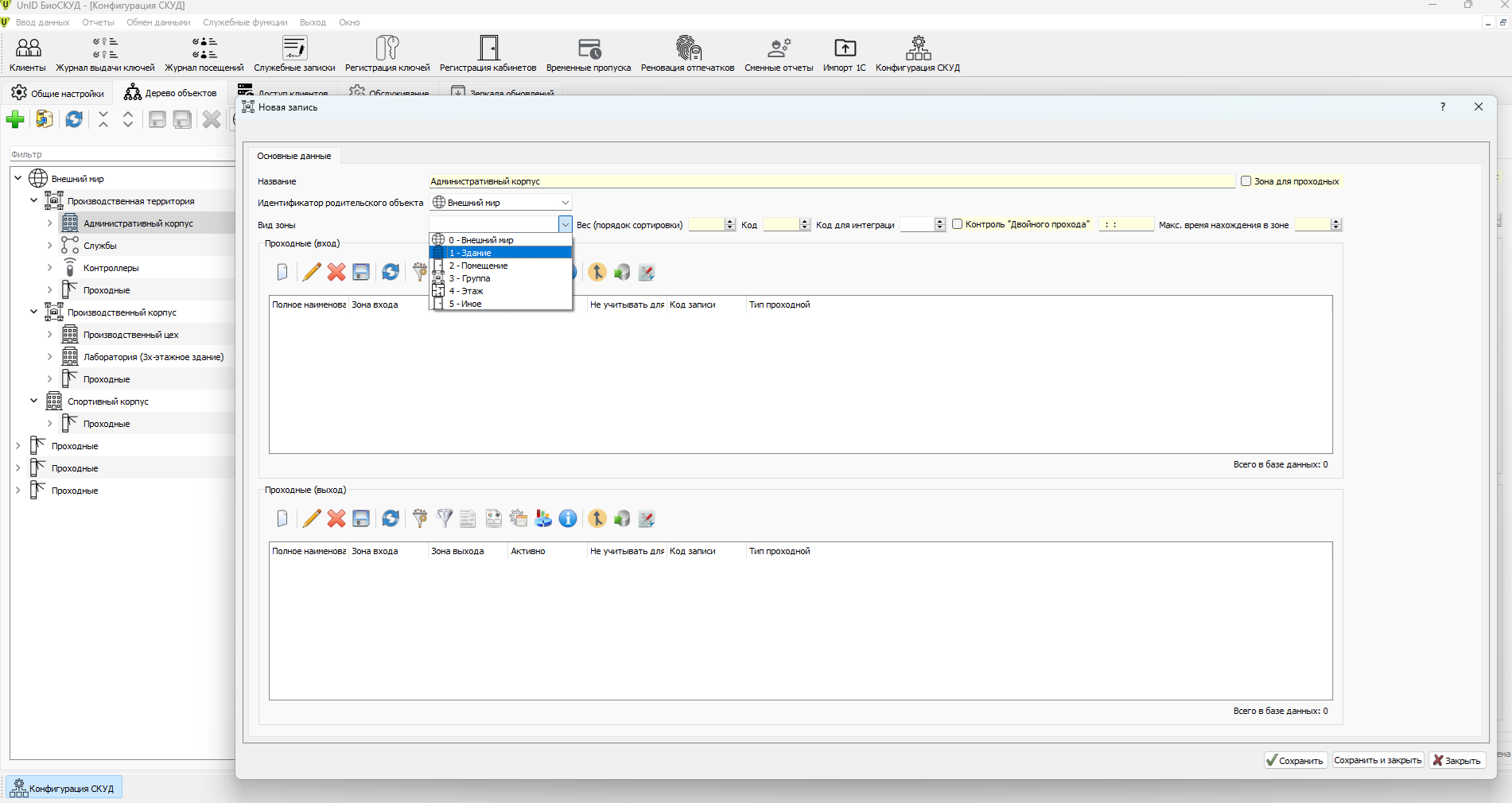The image size is (1512, 803).
Task: Click the green plus add object icon
Action: coord(15,119)
